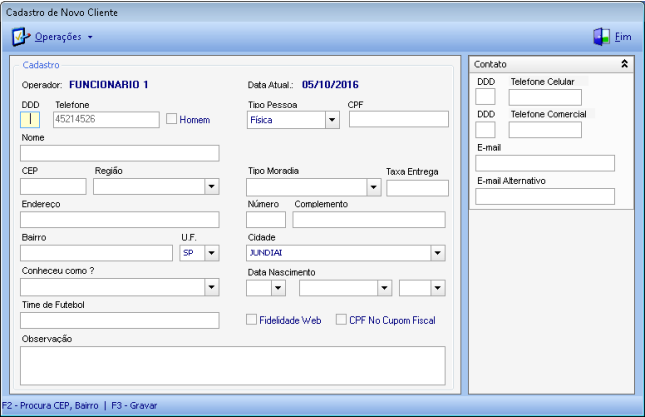
Task: Click the DDD field for Telefone Celular
Action: point(485,97)
